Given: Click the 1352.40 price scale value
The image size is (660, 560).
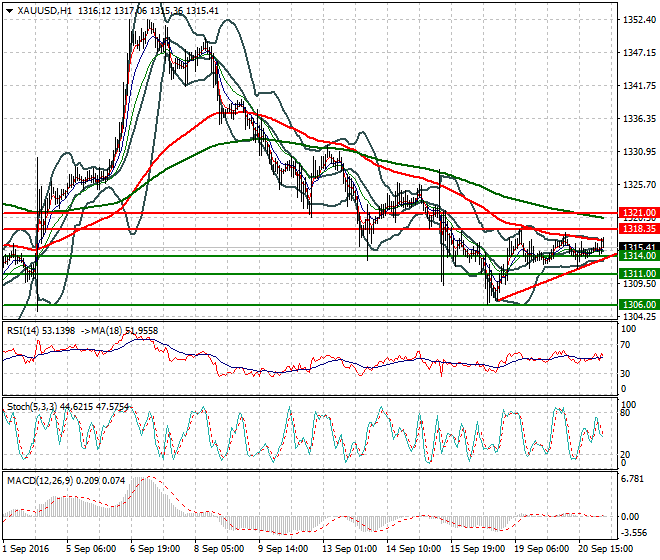Looking at the screenshot, I should [x=639, y=20].
